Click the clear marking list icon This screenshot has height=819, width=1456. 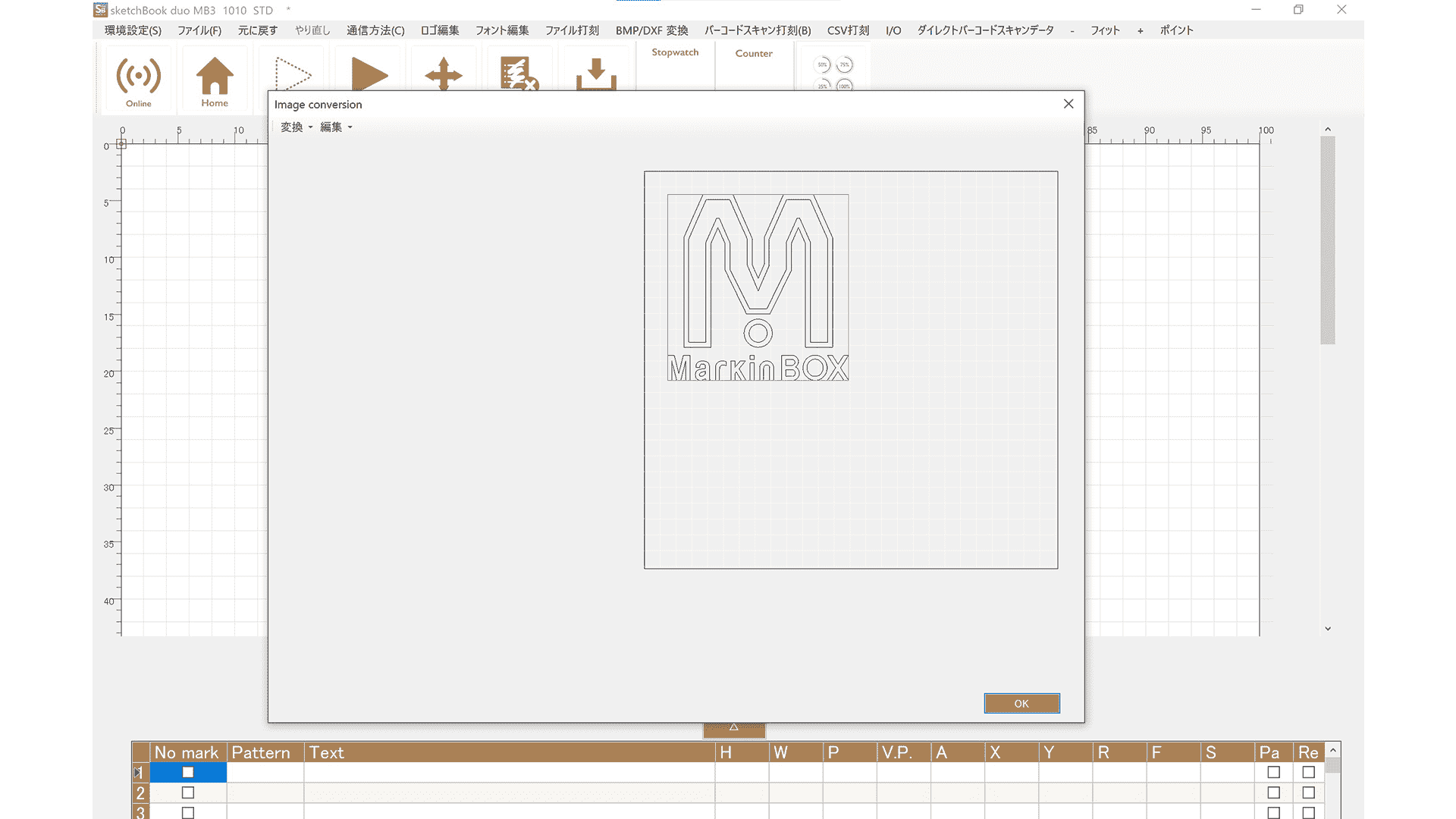(x=519, y=74)
